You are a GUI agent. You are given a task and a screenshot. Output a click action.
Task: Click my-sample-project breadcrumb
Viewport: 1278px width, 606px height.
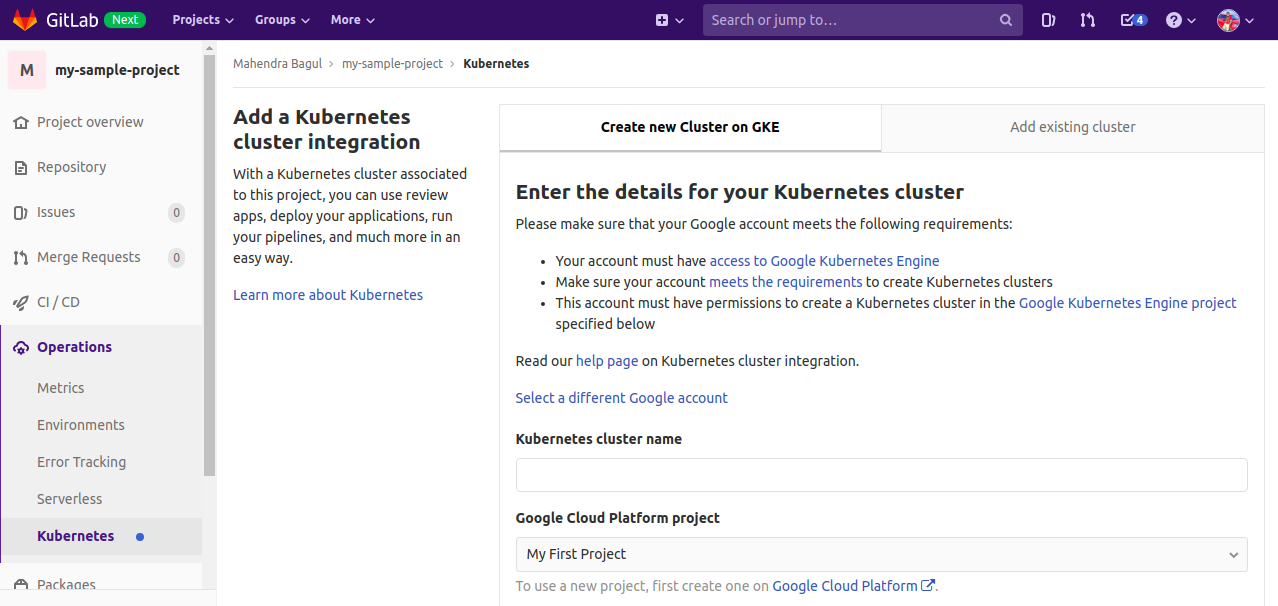(x=392, y=64)
